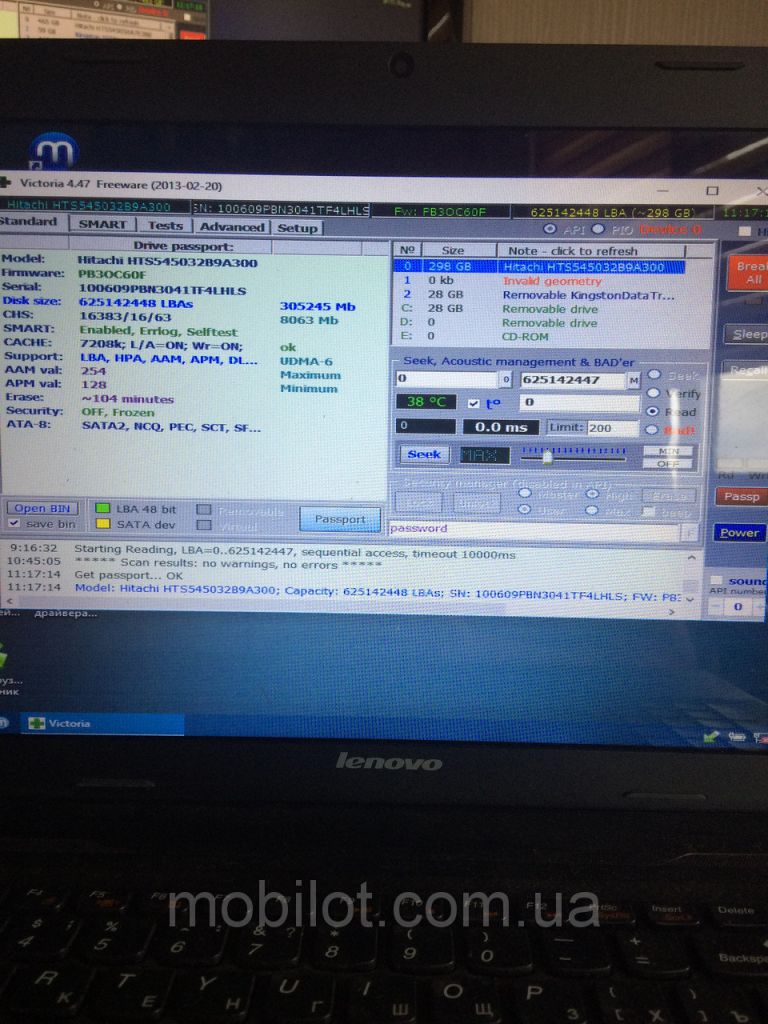
Task: Click the Open BIN button
Action: [x=42, y=508]
